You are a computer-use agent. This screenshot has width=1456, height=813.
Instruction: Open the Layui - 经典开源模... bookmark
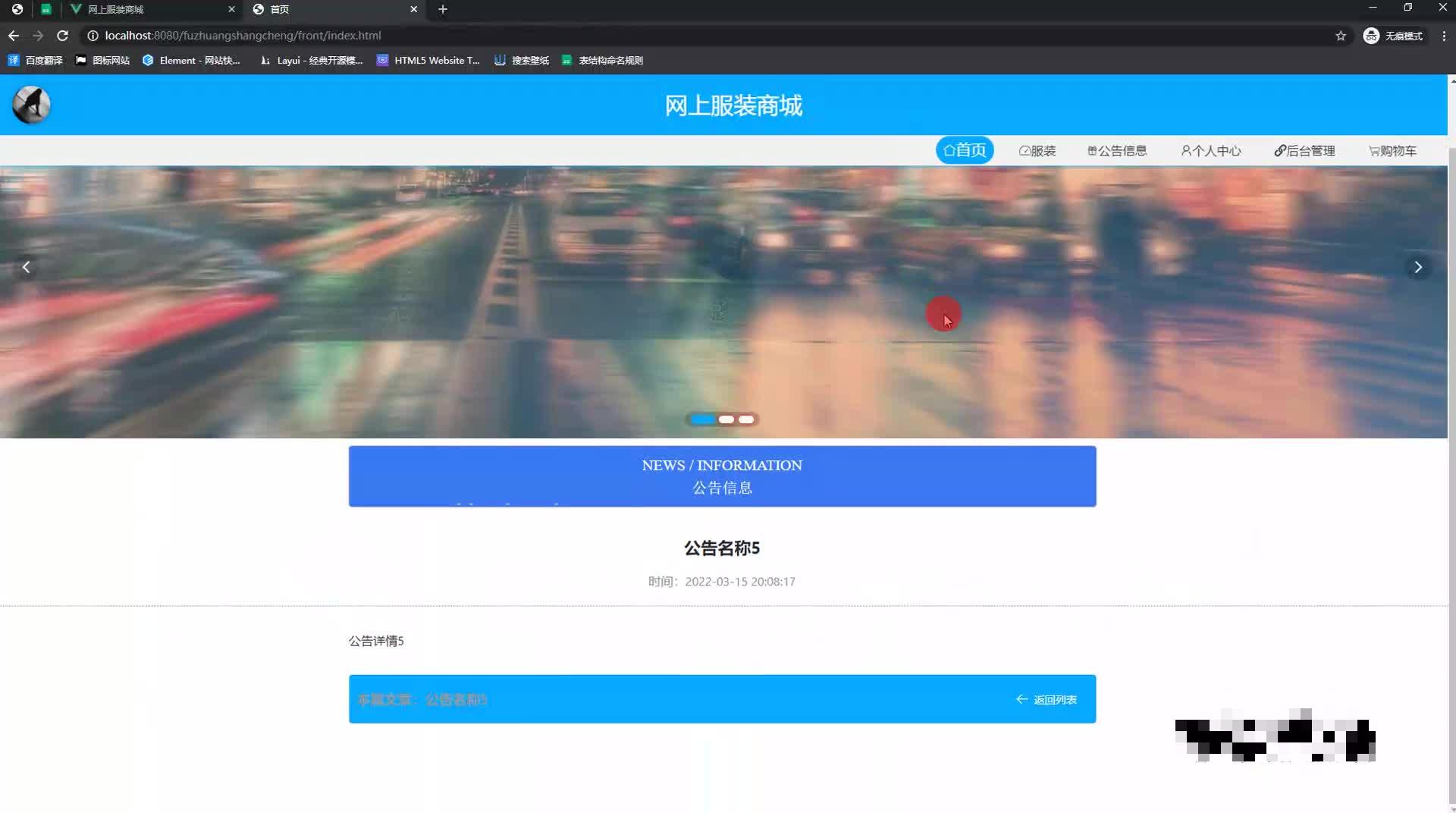(x=311, y=60)
